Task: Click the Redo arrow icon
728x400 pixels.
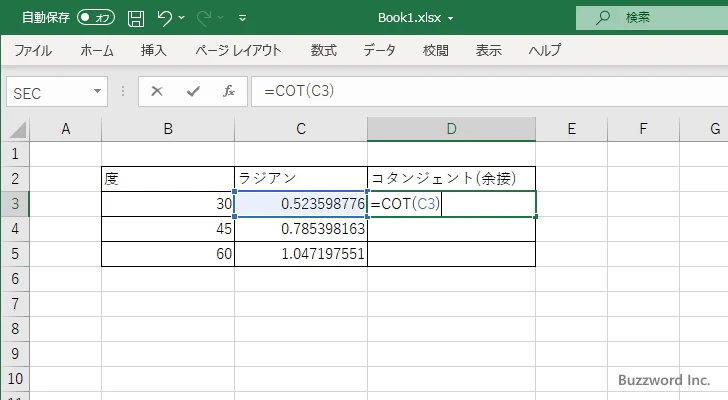Action: pos(204,18)
